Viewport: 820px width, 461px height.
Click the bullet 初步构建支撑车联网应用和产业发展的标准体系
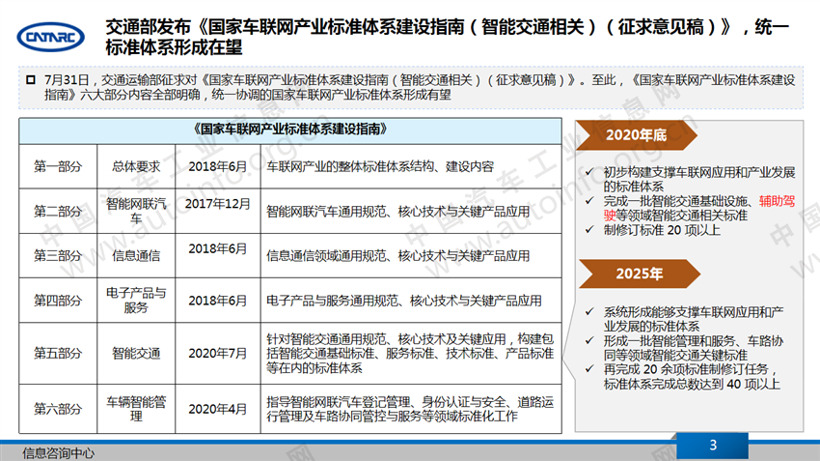(x=699, y=179)
